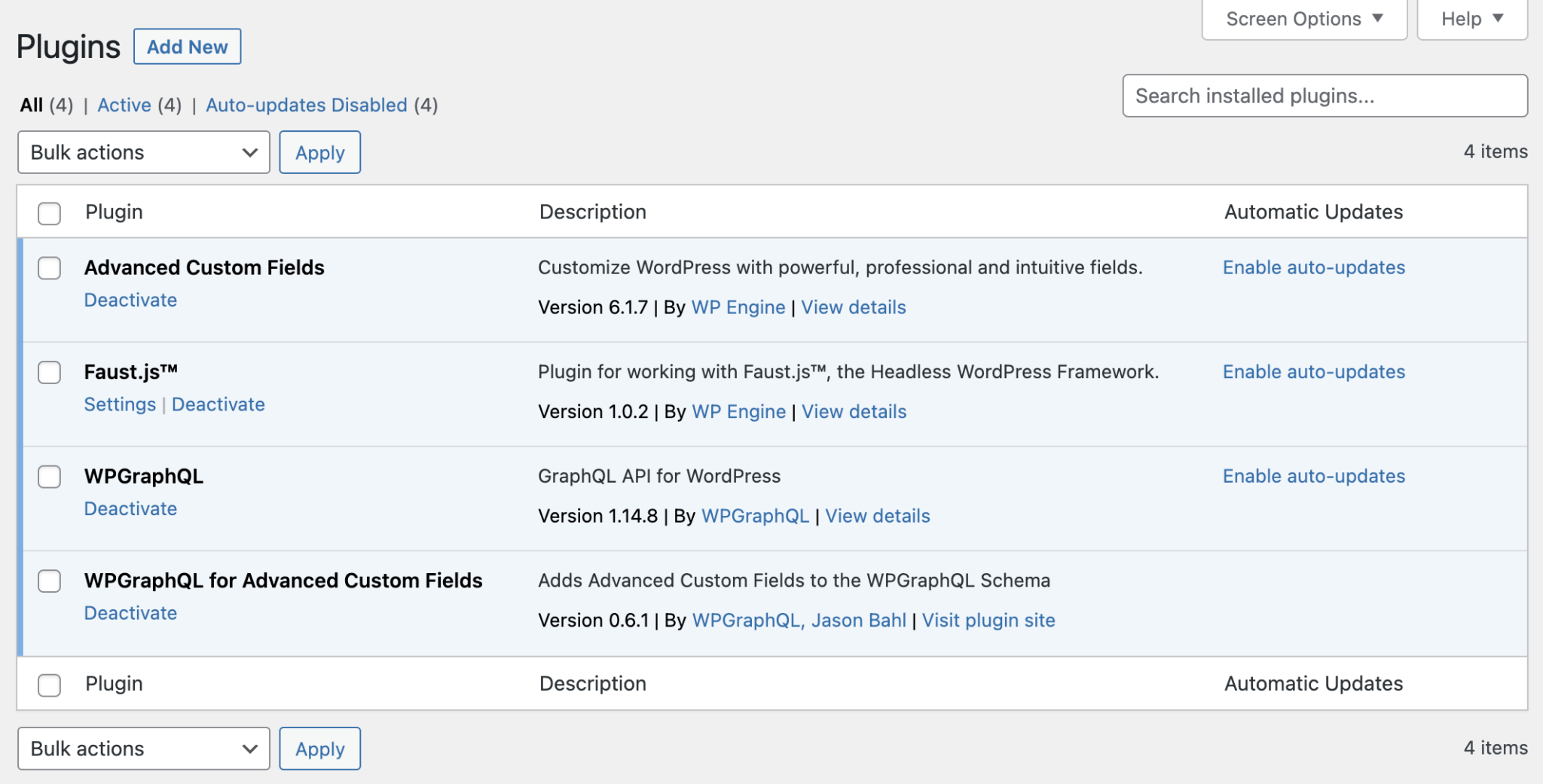This screenshot has height=784, width=1543.
Task: Deactivate the Advanced Custom Fields plugin
Action: [130, 300]
